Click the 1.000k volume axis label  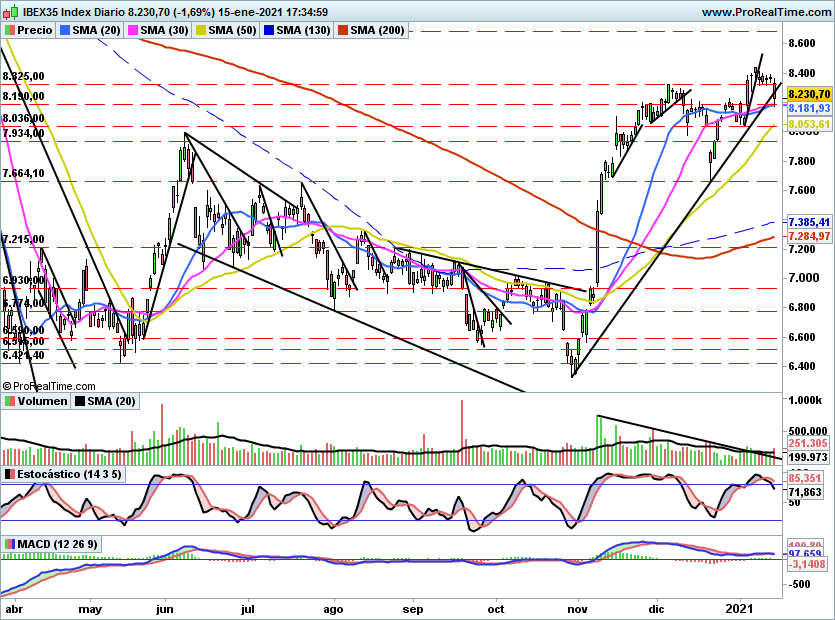(805, 400)
